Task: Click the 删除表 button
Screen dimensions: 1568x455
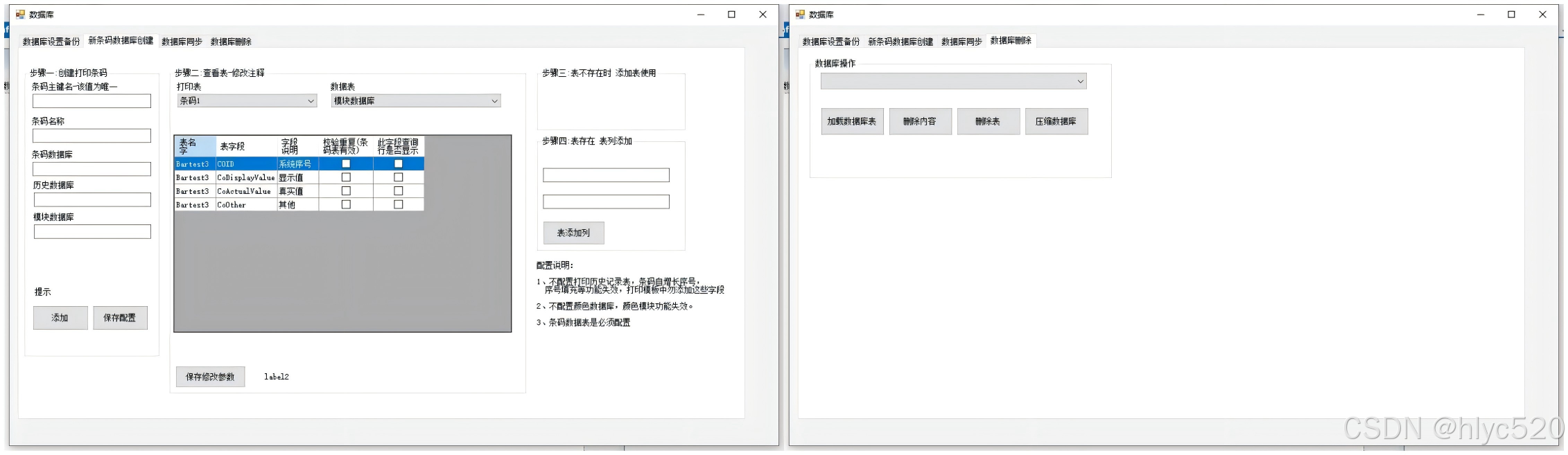Action: [988, 121]
